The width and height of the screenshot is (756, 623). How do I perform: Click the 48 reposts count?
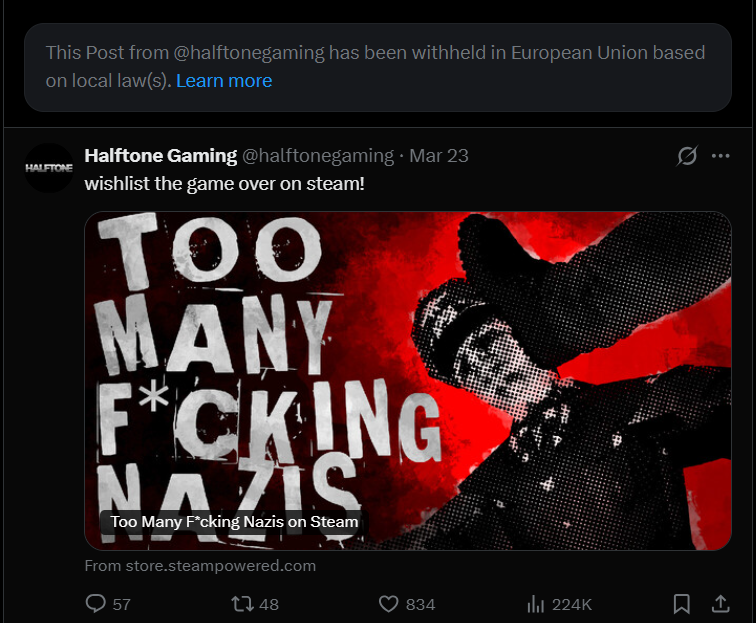[269, 604]
